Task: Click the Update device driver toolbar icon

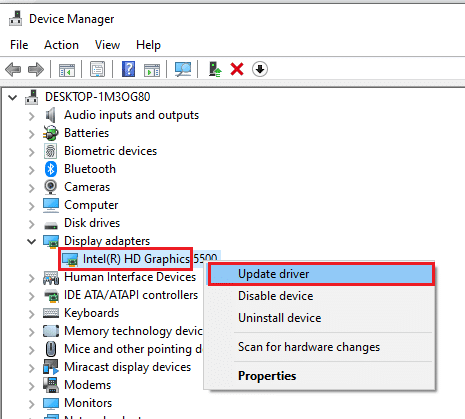Action: [x=215, y=69]
